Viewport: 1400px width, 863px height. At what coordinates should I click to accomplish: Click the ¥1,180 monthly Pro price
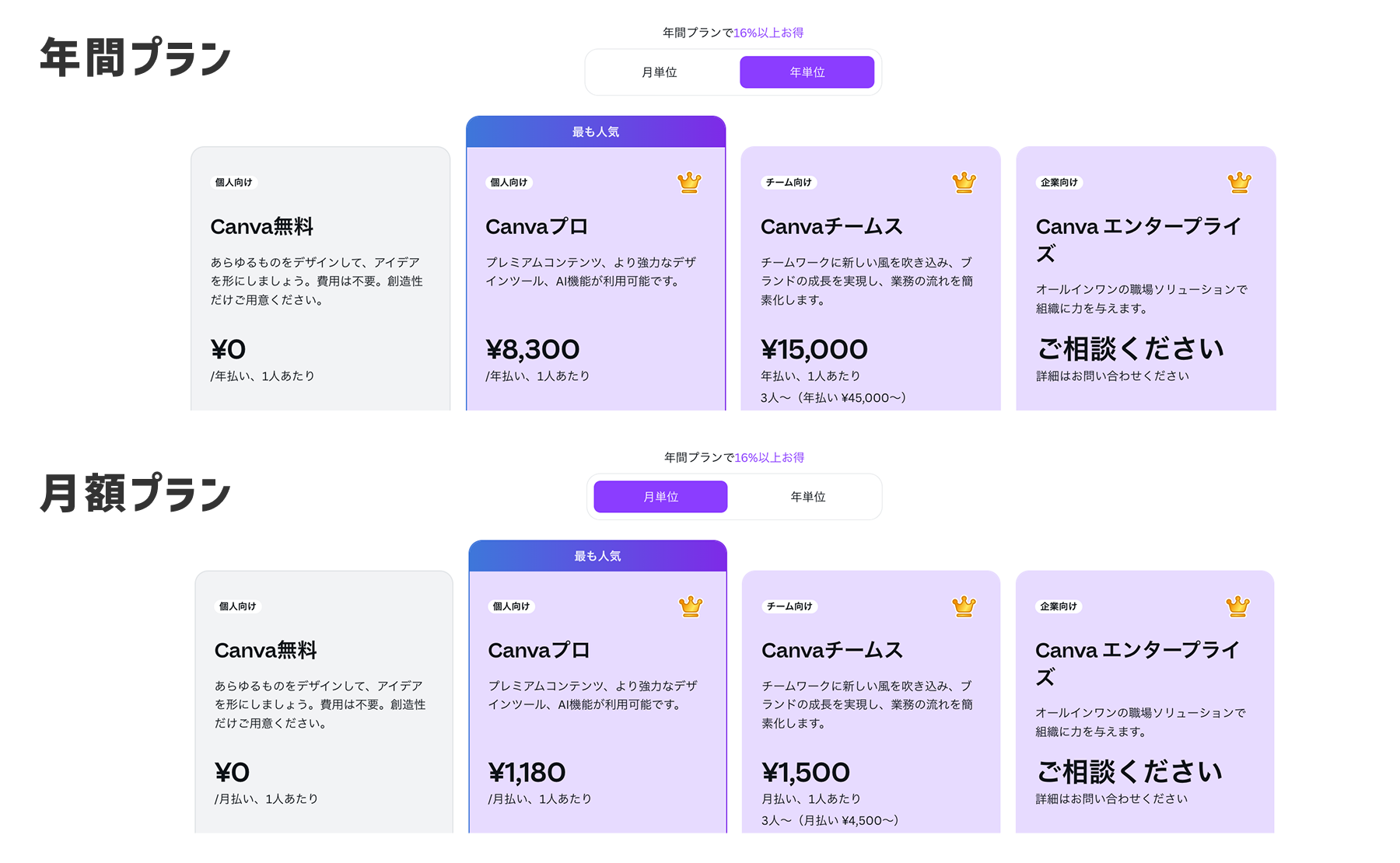[x=527, y=773]
